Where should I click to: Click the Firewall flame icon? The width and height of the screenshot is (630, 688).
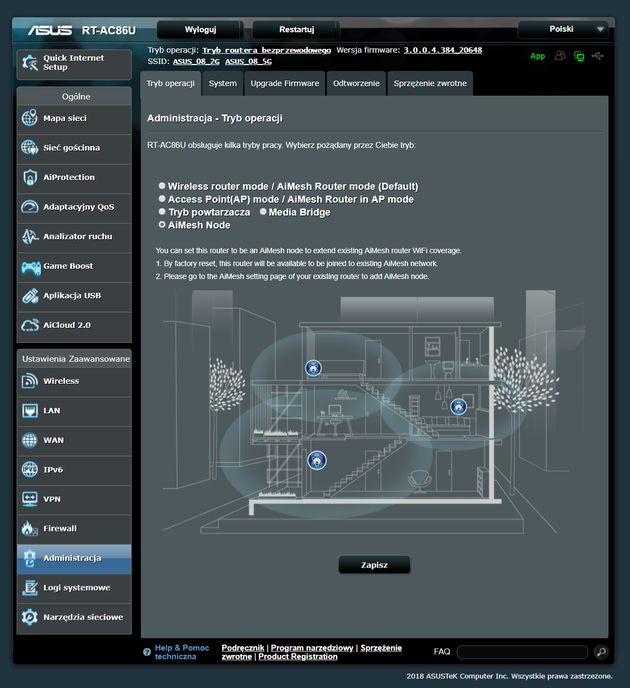point(29,528)
